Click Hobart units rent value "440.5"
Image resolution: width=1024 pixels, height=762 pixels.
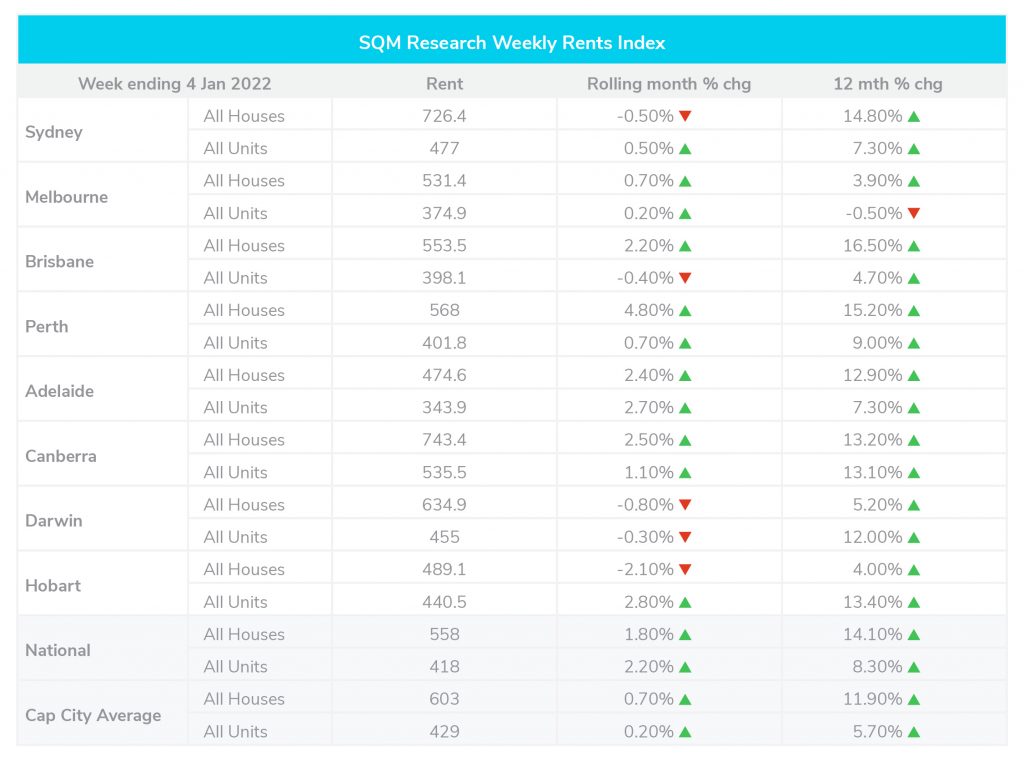(x=444, y=602)
